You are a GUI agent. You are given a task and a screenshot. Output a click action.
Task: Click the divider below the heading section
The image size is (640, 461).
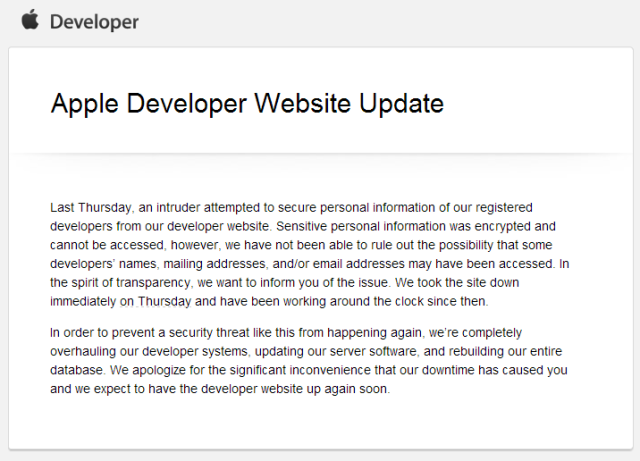pyautogui.click(x=321, y=154)
